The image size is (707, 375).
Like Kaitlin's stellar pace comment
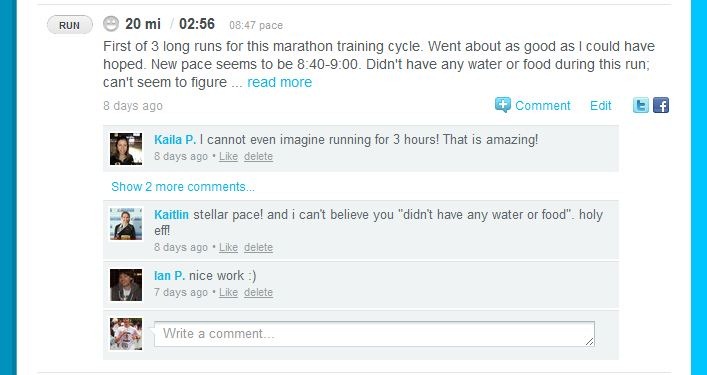tap(228, 247)
